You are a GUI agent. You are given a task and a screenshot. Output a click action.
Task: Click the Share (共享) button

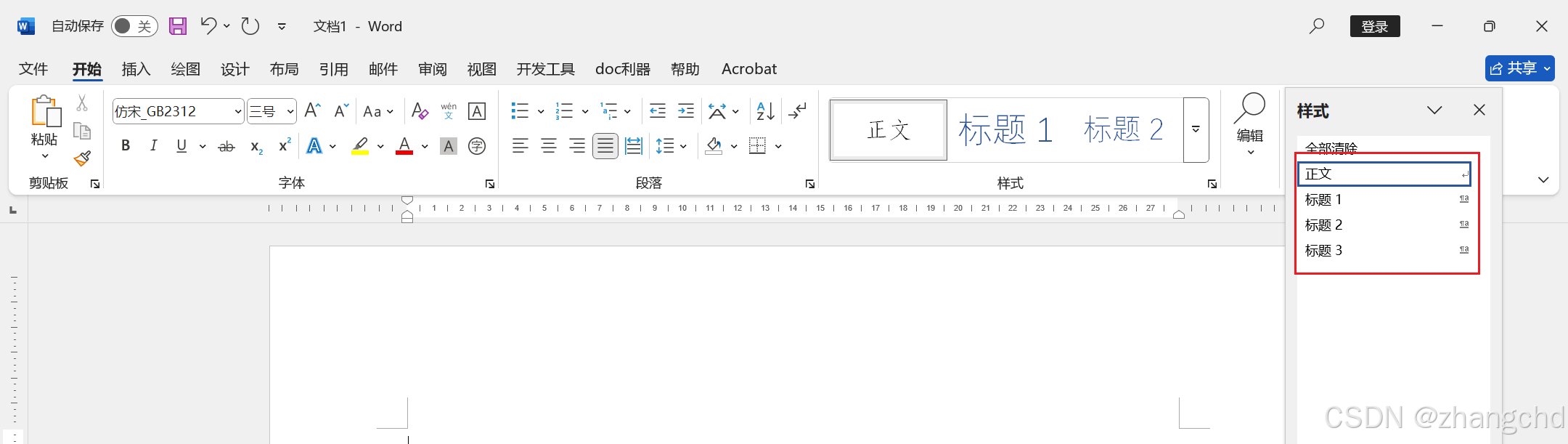[1520, 68]
